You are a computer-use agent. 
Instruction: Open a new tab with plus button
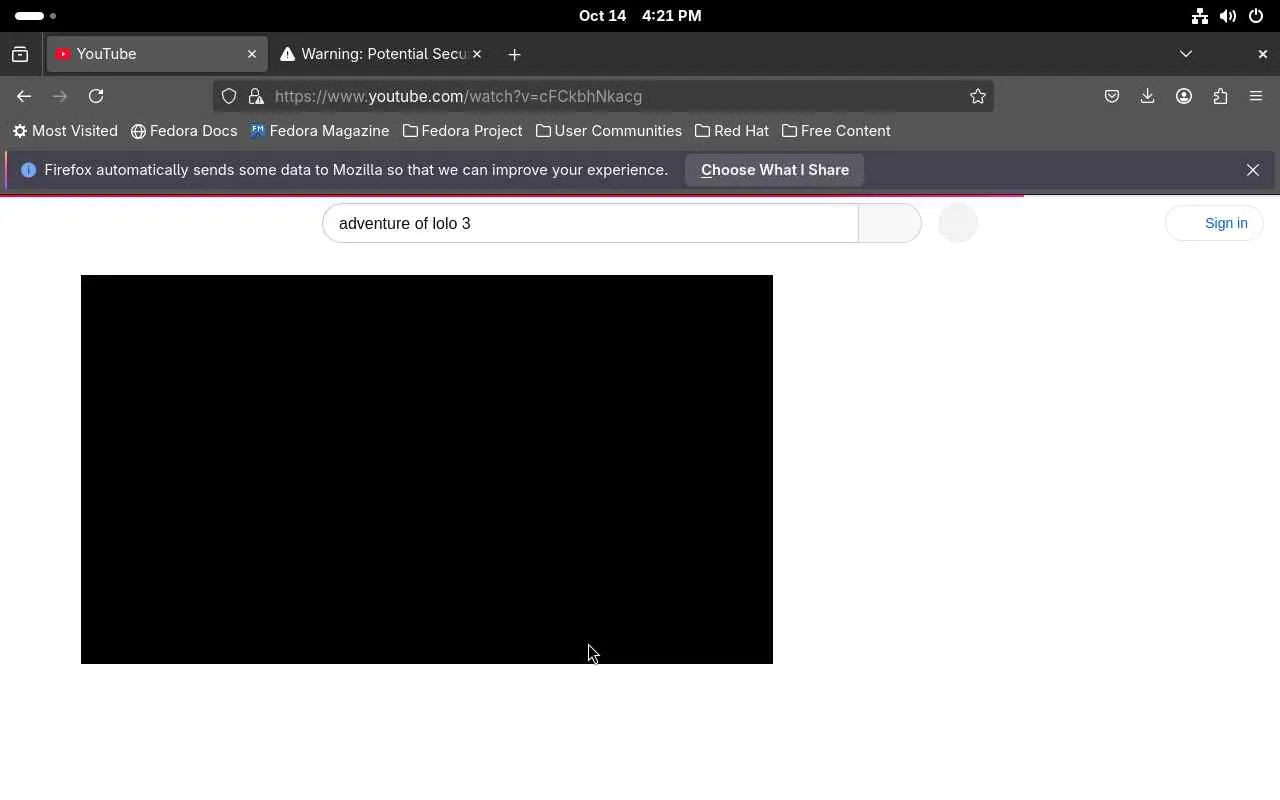point(514,54)
